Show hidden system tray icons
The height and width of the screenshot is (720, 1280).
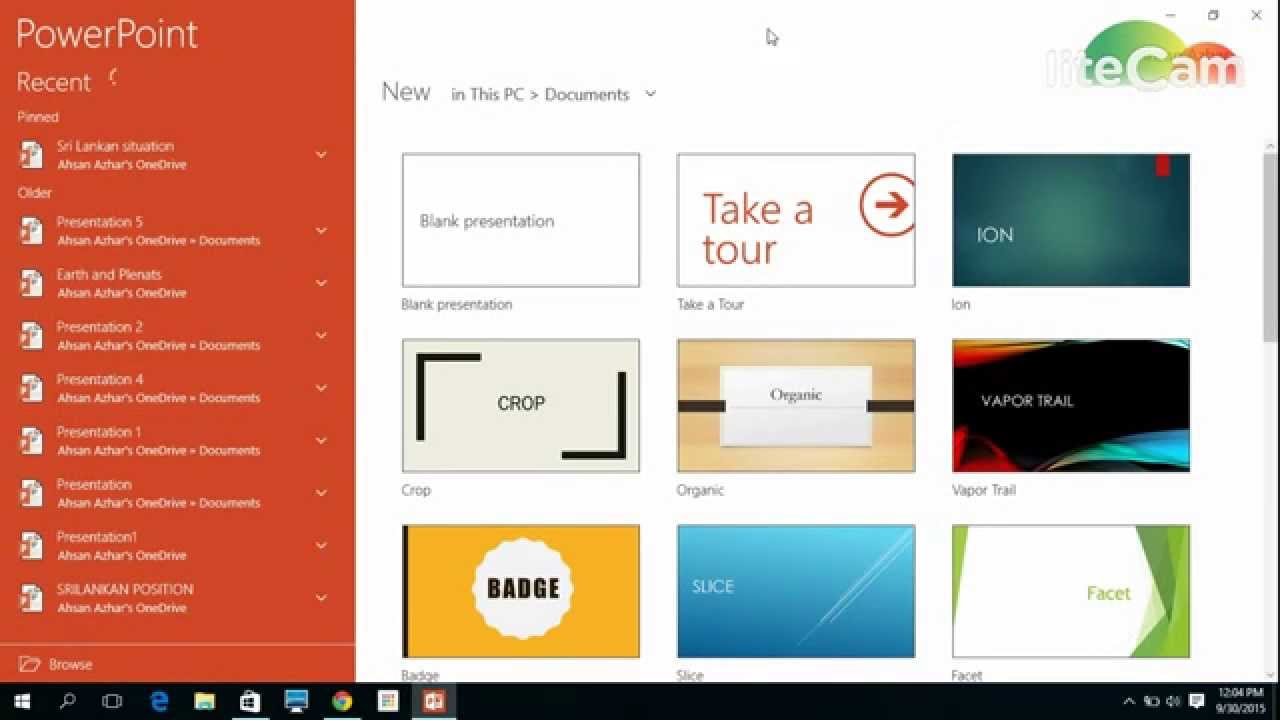(x=1129, y=701)
